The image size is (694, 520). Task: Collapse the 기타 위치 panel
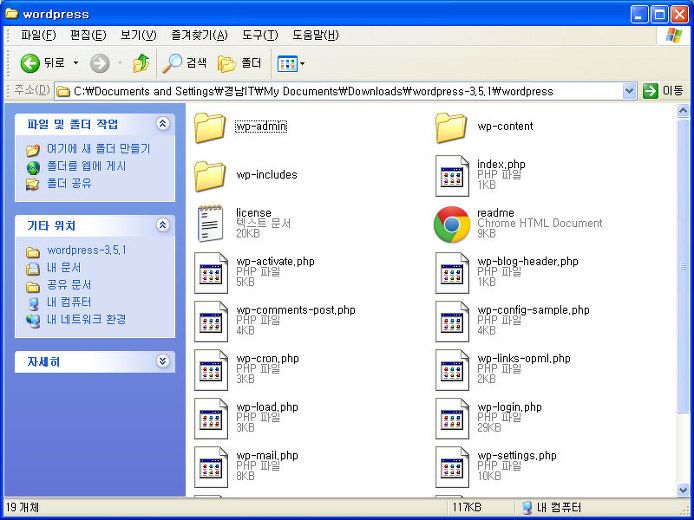click(x=163, y=225)
